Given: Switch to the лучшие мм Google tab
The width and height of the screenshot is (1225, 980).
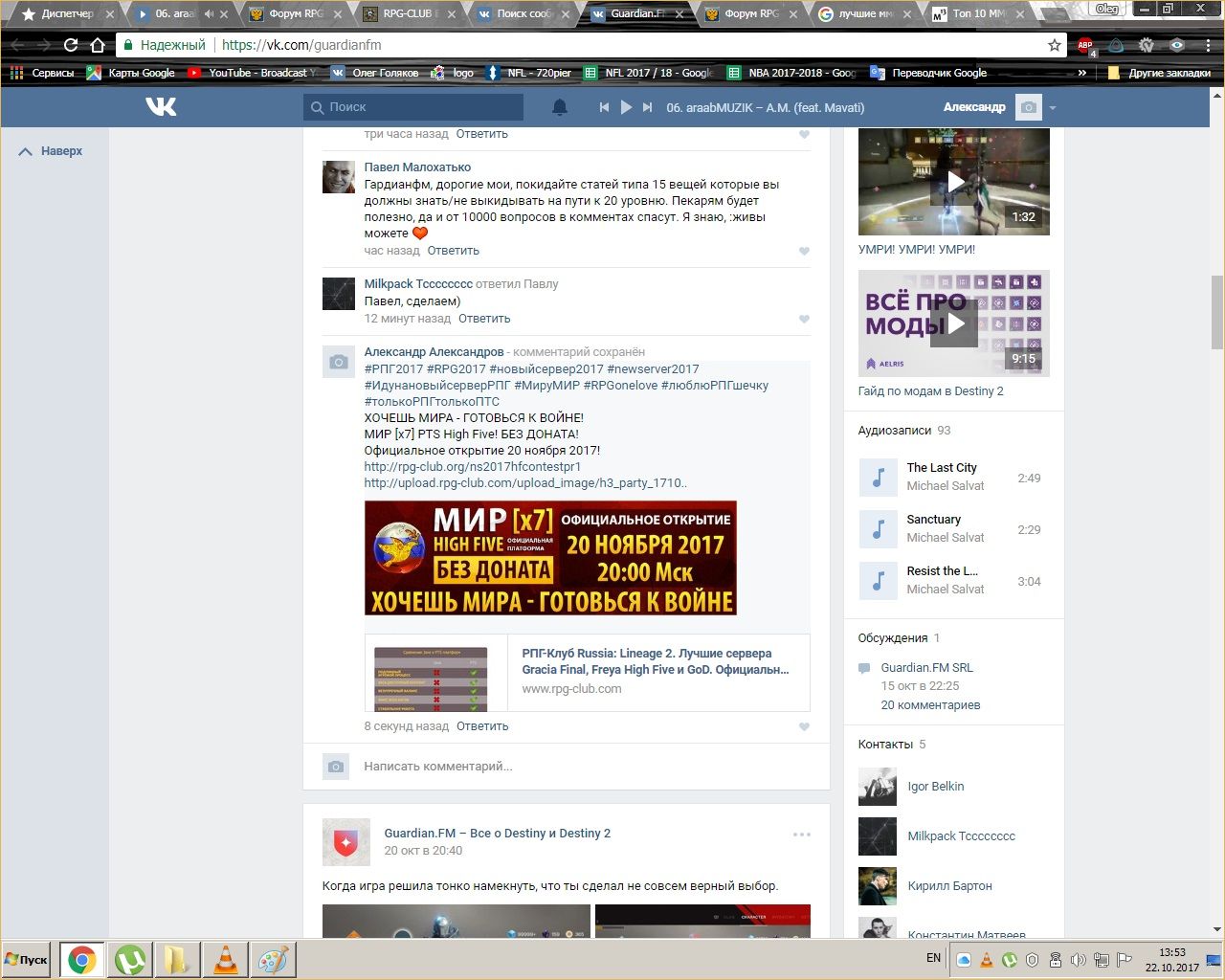Looking at the screenshot, I should click(x=864, y=13).
